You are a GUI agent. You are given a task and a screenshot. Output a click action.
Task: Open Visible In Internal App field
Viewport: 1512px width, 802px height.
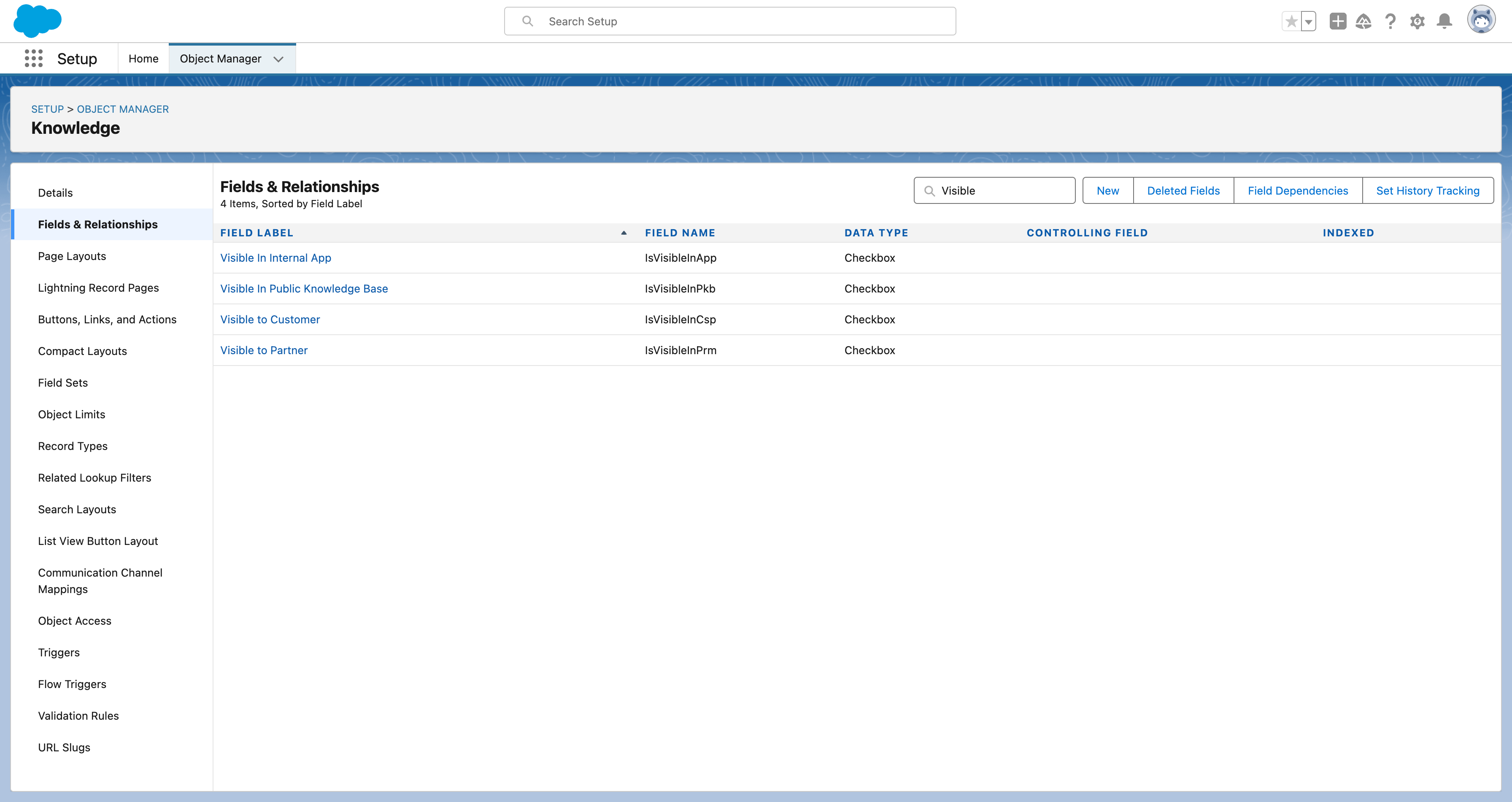tap(275, 258)
